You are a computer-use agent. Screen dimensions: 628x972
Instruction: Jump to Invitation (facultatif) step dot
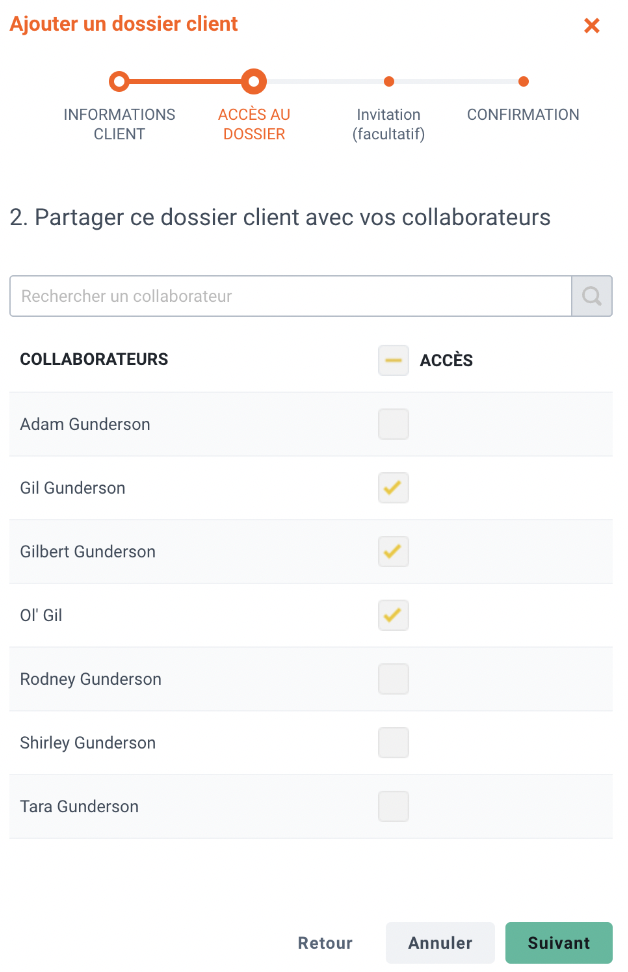389,81
